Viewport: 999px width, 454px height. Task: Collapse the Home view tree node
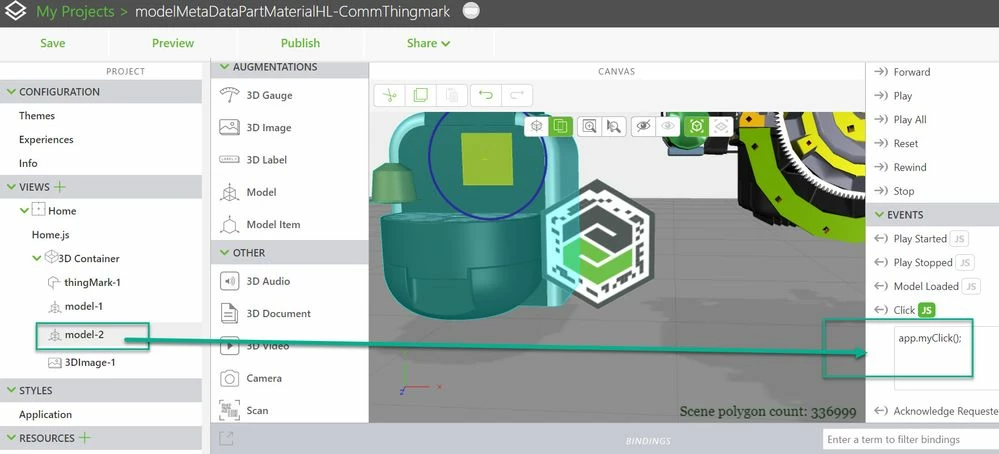[x=24, y=211]
